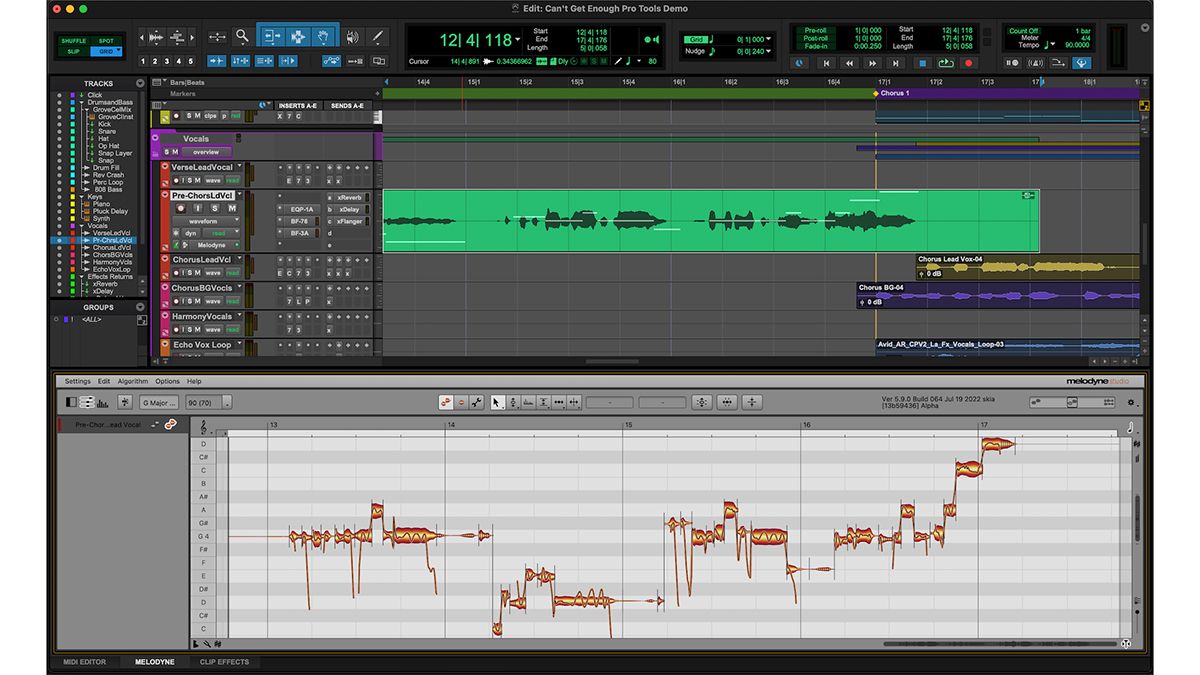
Task: Select the Pencil tool
Action: point(378,36)
